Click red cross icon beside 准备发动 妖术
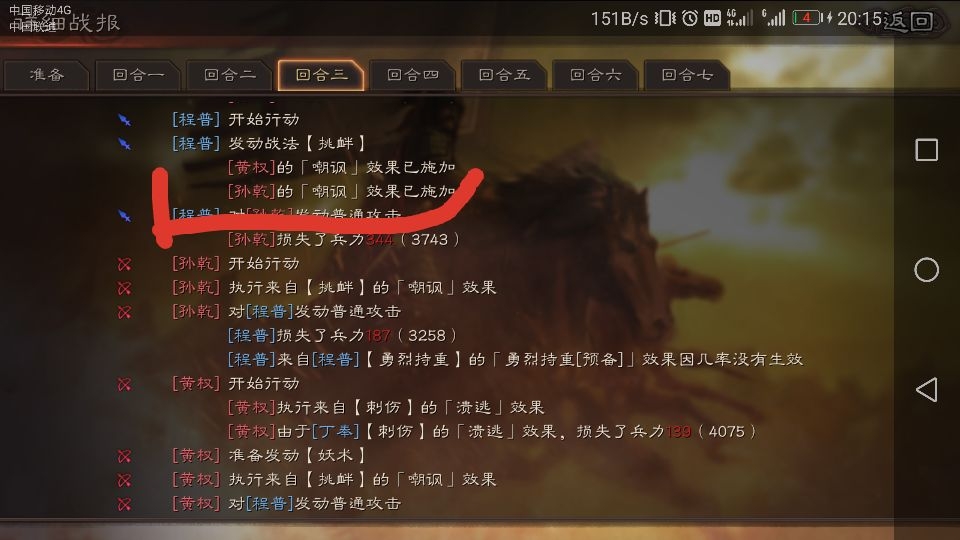The height and width of the screenshot is (540, 960). pos(124,456)
